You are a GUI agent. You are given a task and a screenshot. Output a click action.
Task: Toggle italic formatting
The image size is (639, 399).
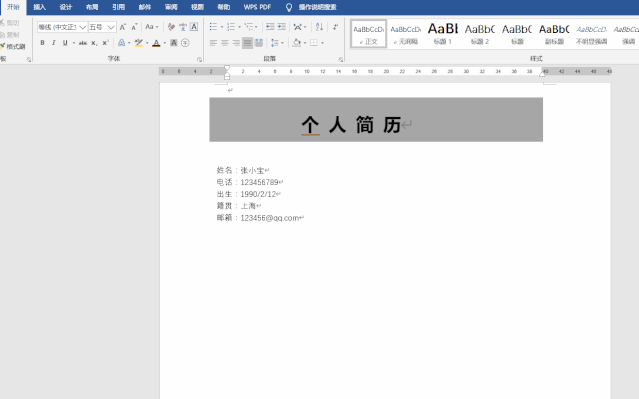click(x=53, y=43)
